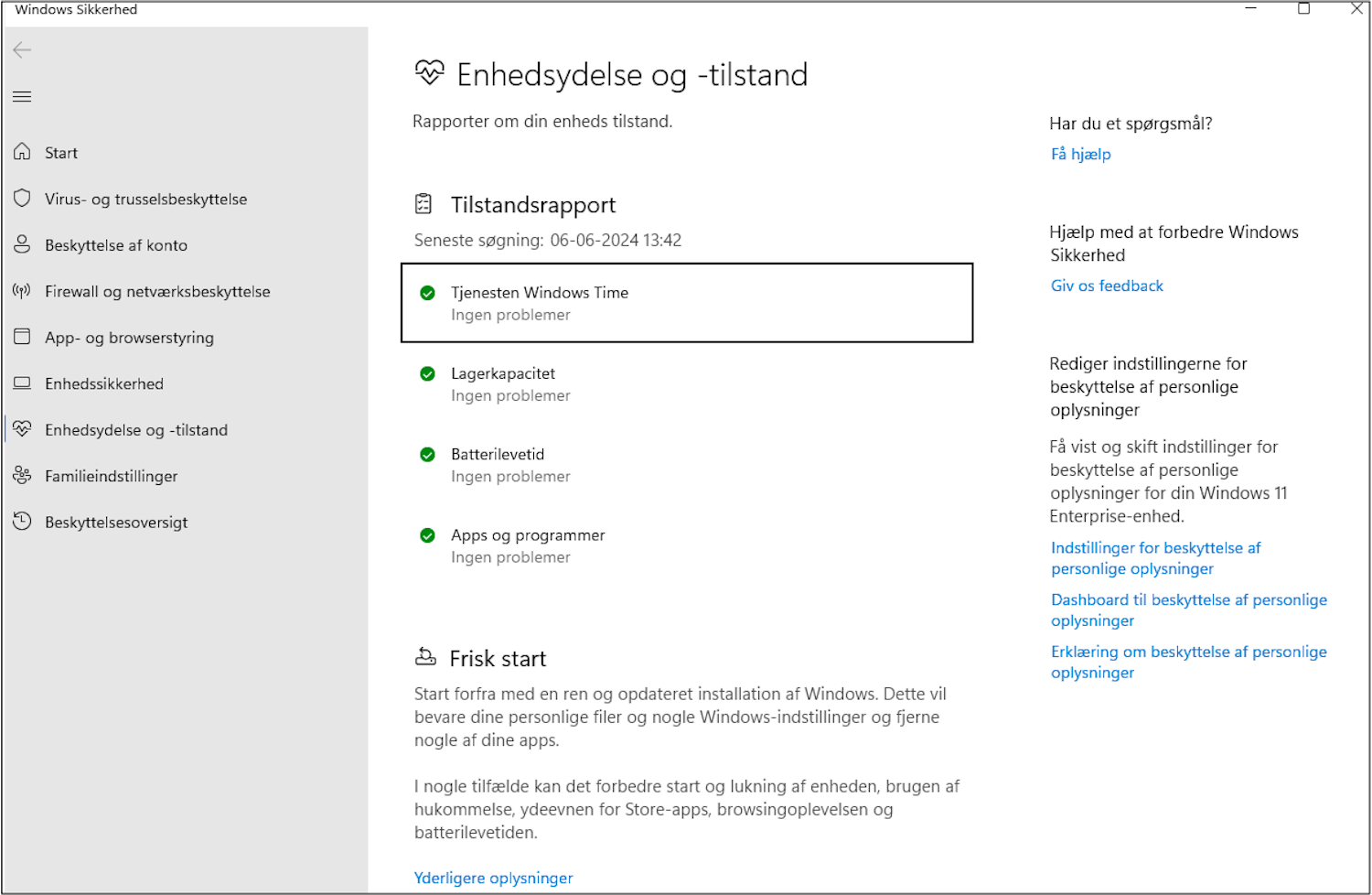Click the heart-pulse icon in the sidebar

(x=22, y=429)
